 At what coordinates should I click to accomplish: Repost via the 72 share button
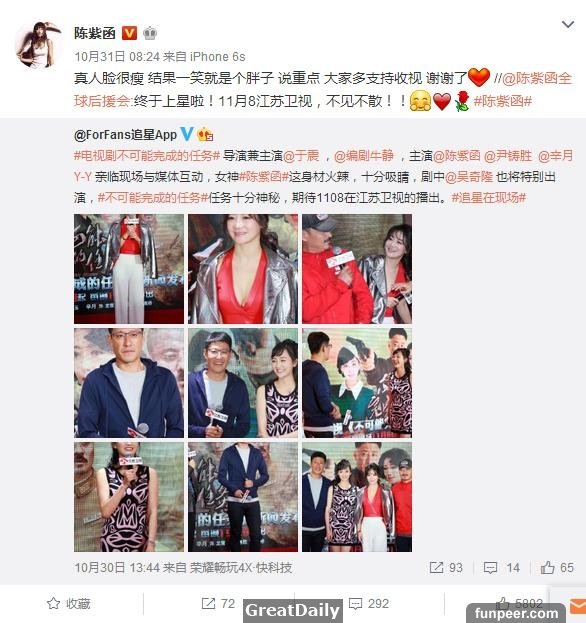pyautogui.click(x=218, y=604)
